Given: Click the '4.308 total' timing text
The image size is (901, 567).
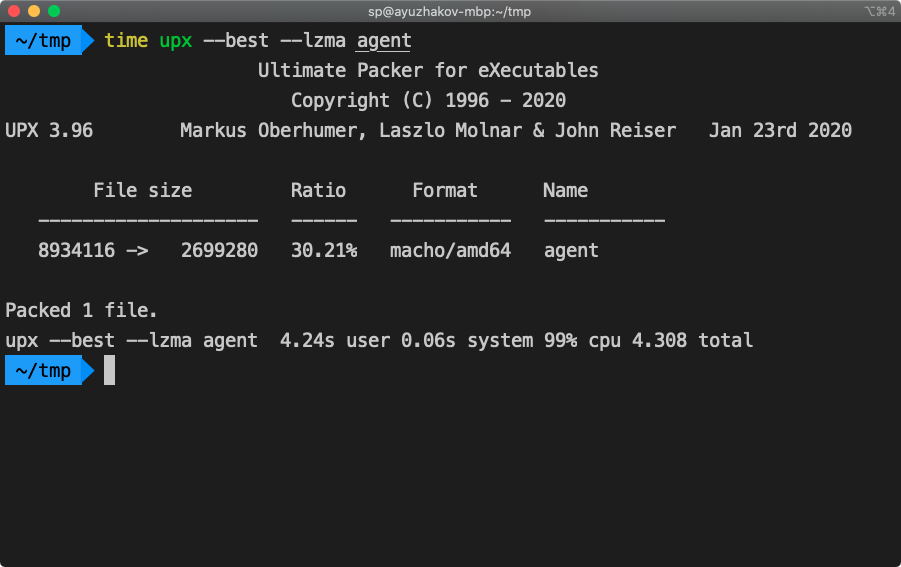Looking at the screenshot, I should coord(692,340).
